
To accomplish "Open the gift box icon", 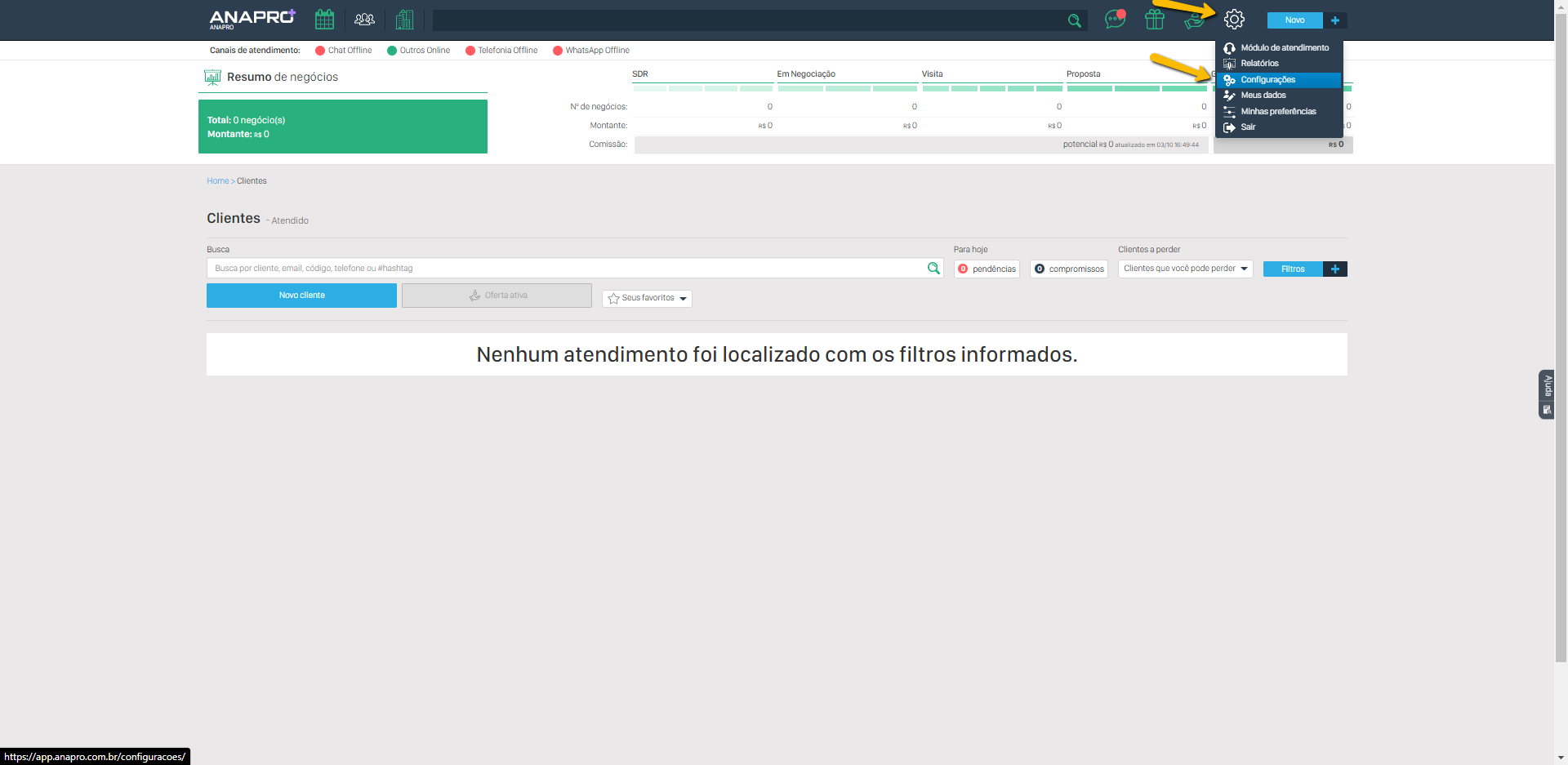I will 1154,20.
